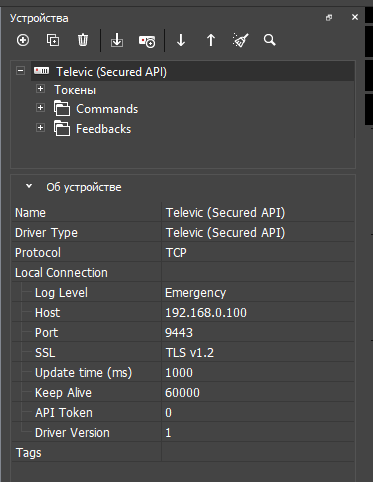Click the Name property label
Image resolution: width=373 pixels, height=482 pixels.
(x=30, y=213)
